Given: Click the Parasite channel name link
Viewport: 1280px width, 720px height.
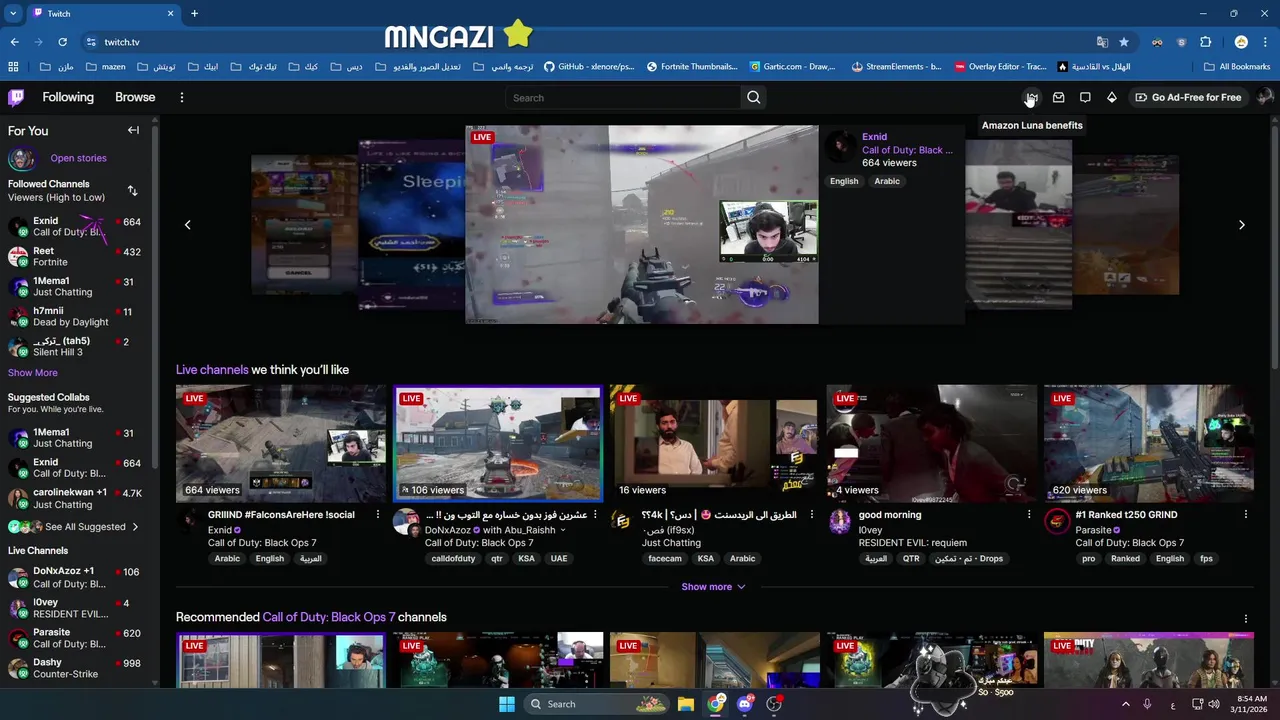Looking at the screenshot, I should coord(1094,530).
